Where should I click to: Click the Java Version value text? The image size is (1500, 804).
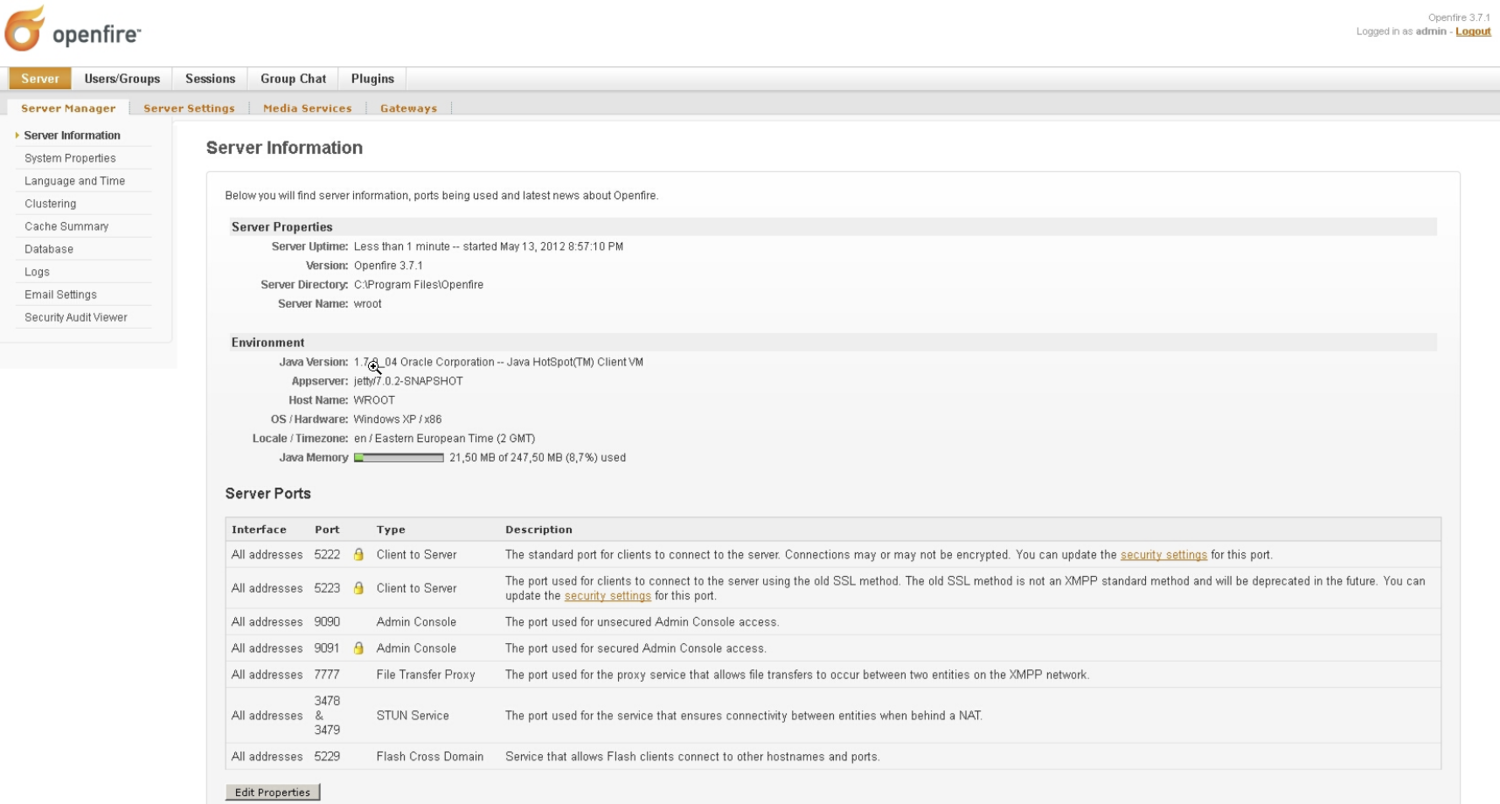(x=499, y=362)
